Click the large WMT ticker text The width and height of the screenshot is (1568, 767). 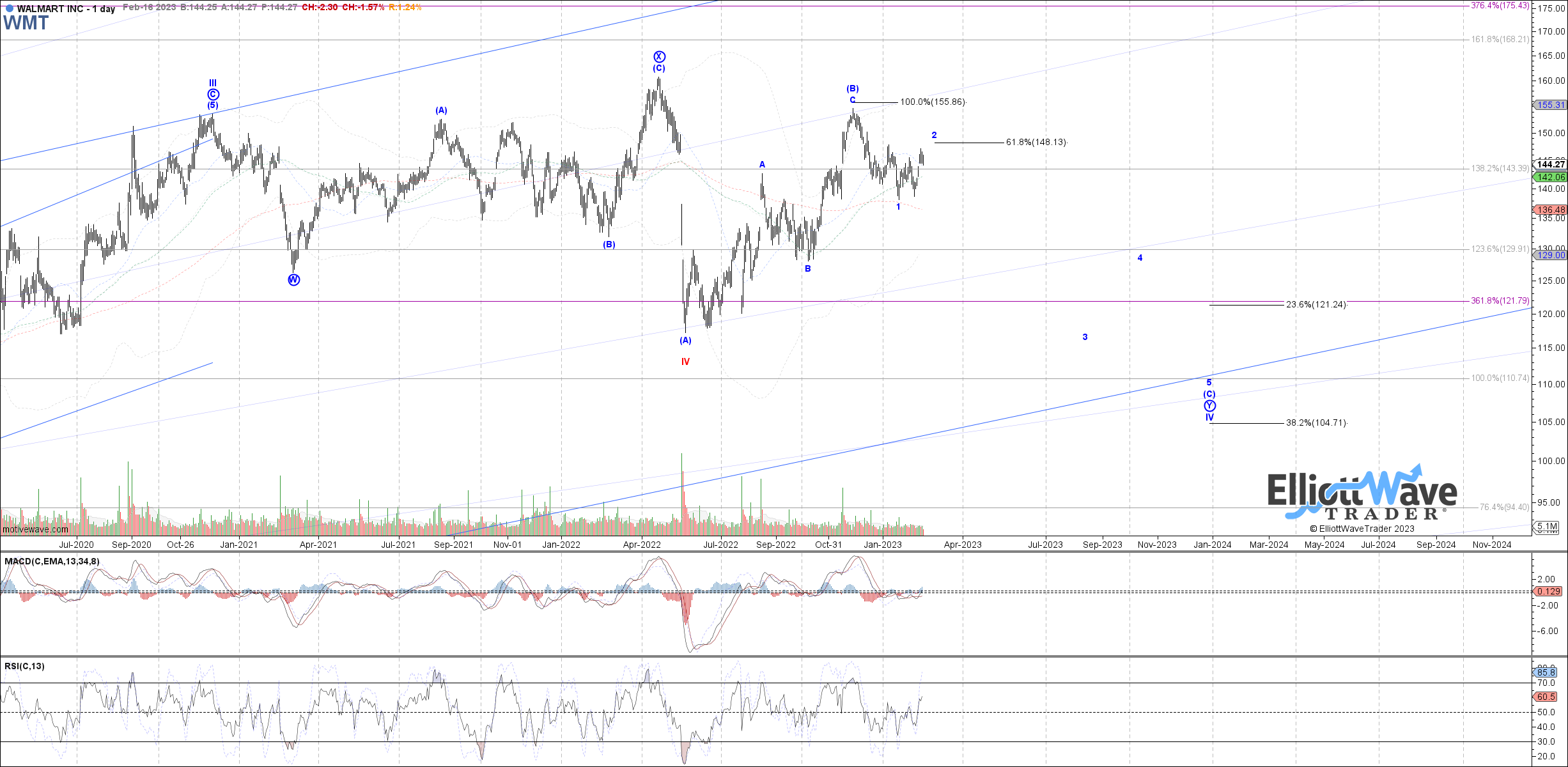[26, 24]
